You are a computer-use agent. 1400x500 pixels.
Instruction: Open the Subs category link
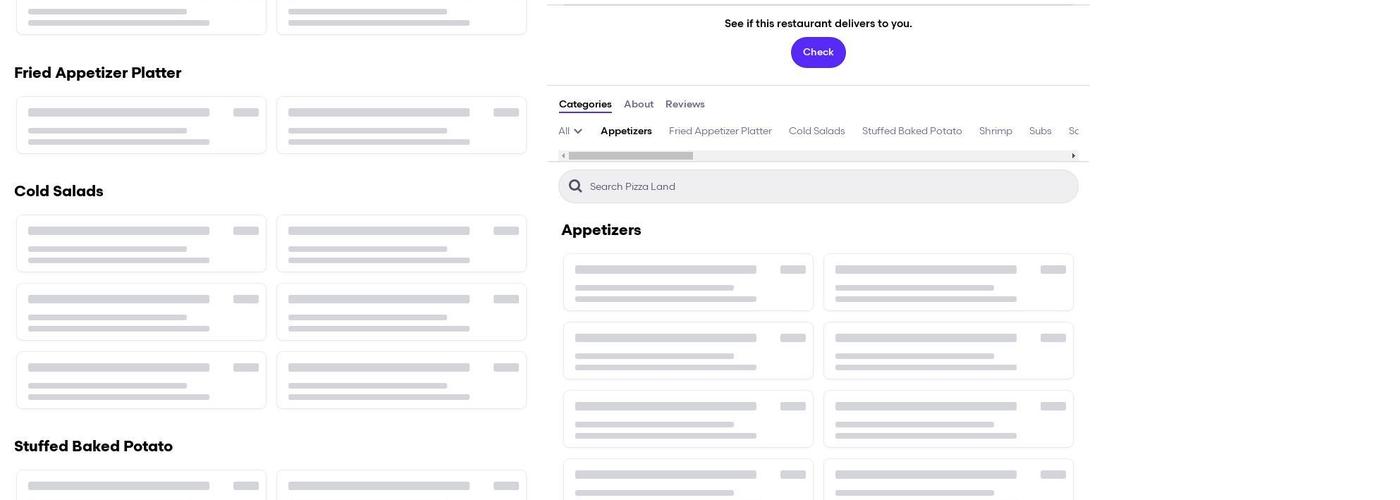click(1040, 131)
